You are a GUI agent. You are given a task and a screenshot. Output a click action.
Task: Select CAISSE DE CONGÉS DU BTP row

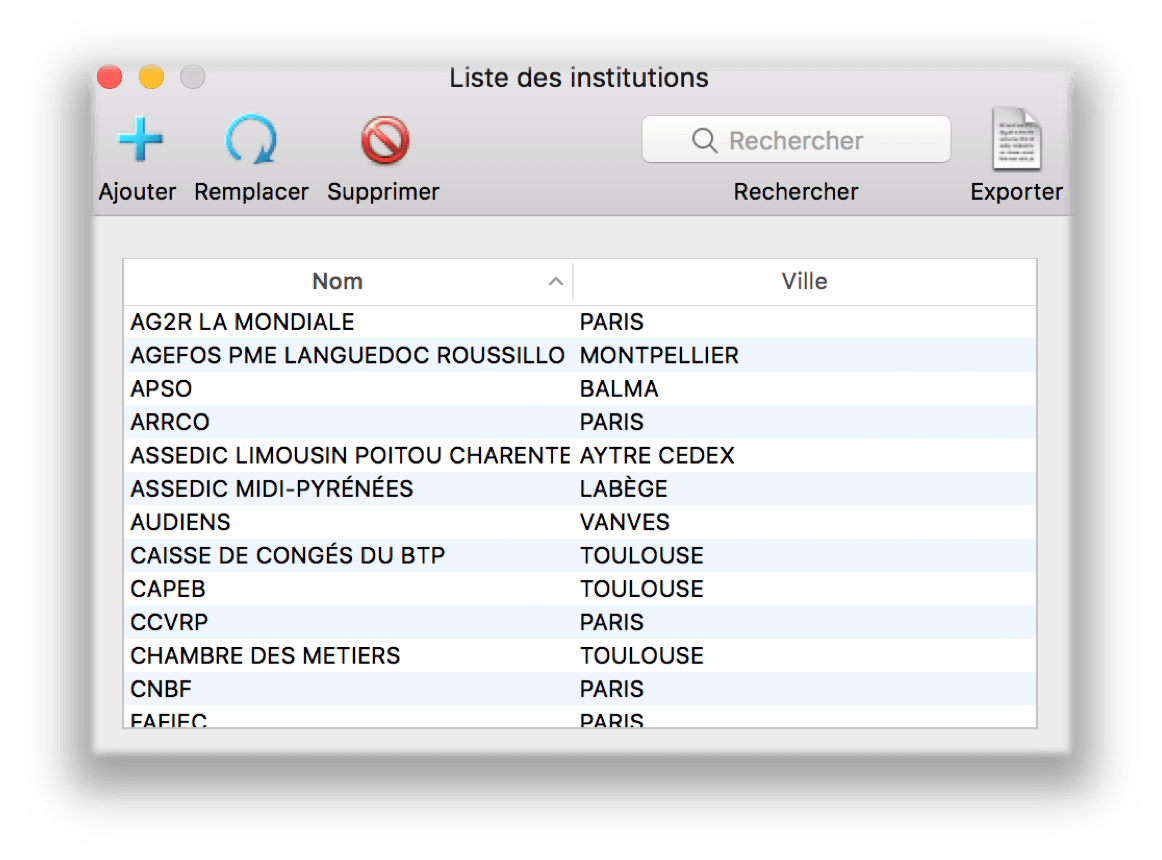tap(580, 555)
